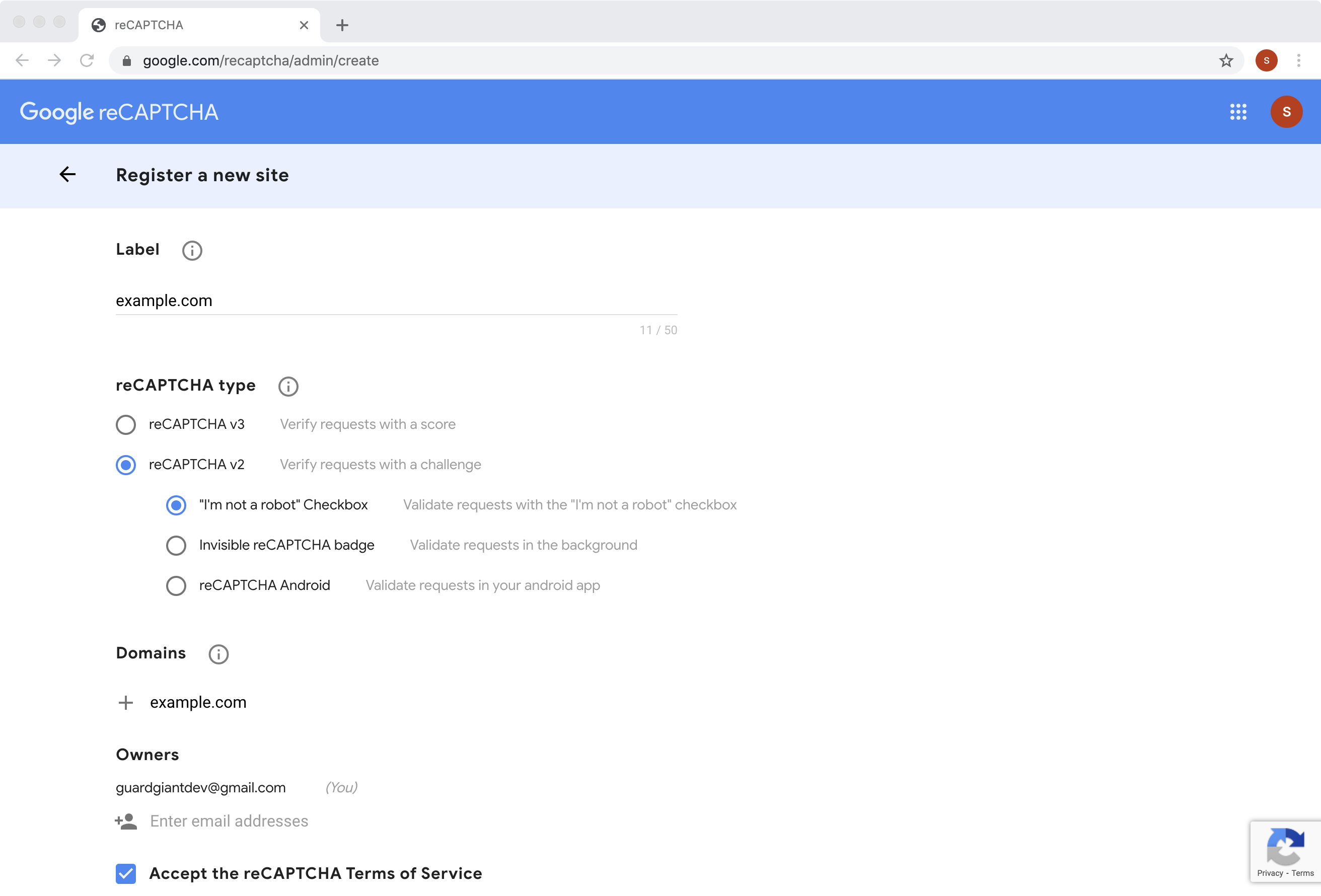Screen dimensions: 1321x896
Task: Click Verify requests with a challenge text
Action: [x=380, y=465]
